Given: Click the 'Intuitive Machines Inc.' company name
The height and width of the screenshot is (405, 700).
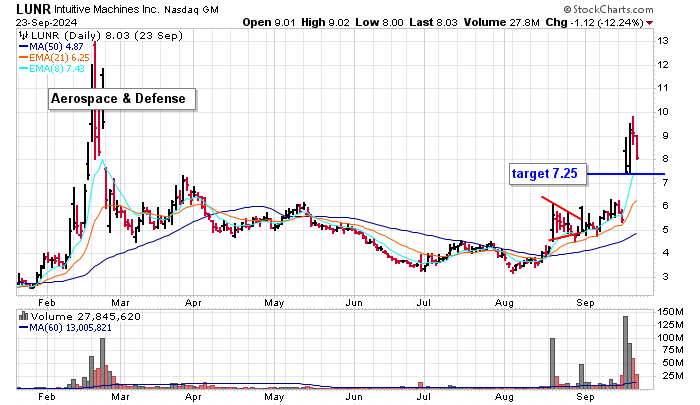Looking at the screenshot, I should tap(107, 9).
